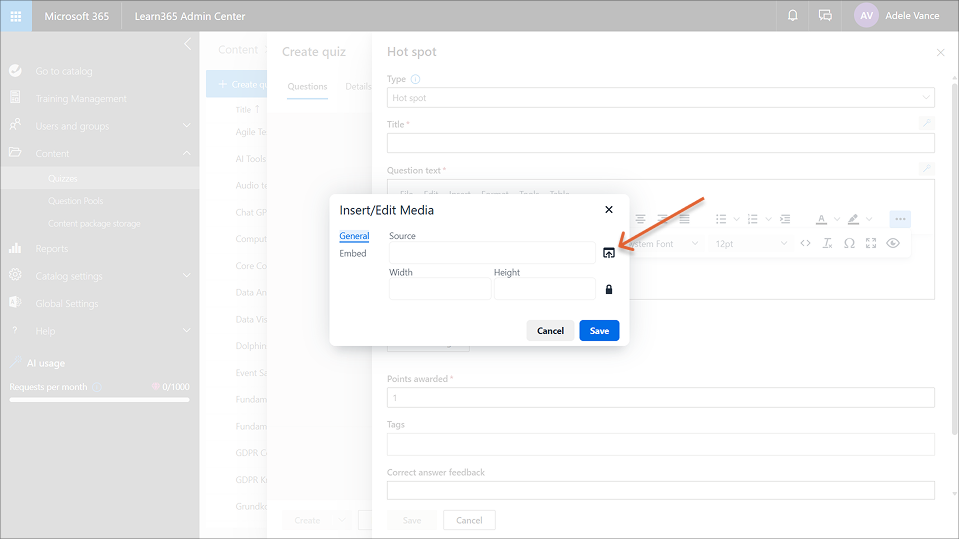Image resolution: width=959 pixels, height=539 pixels.
Task: Open the font size 12pt dropdown
Action: (751, 244)
